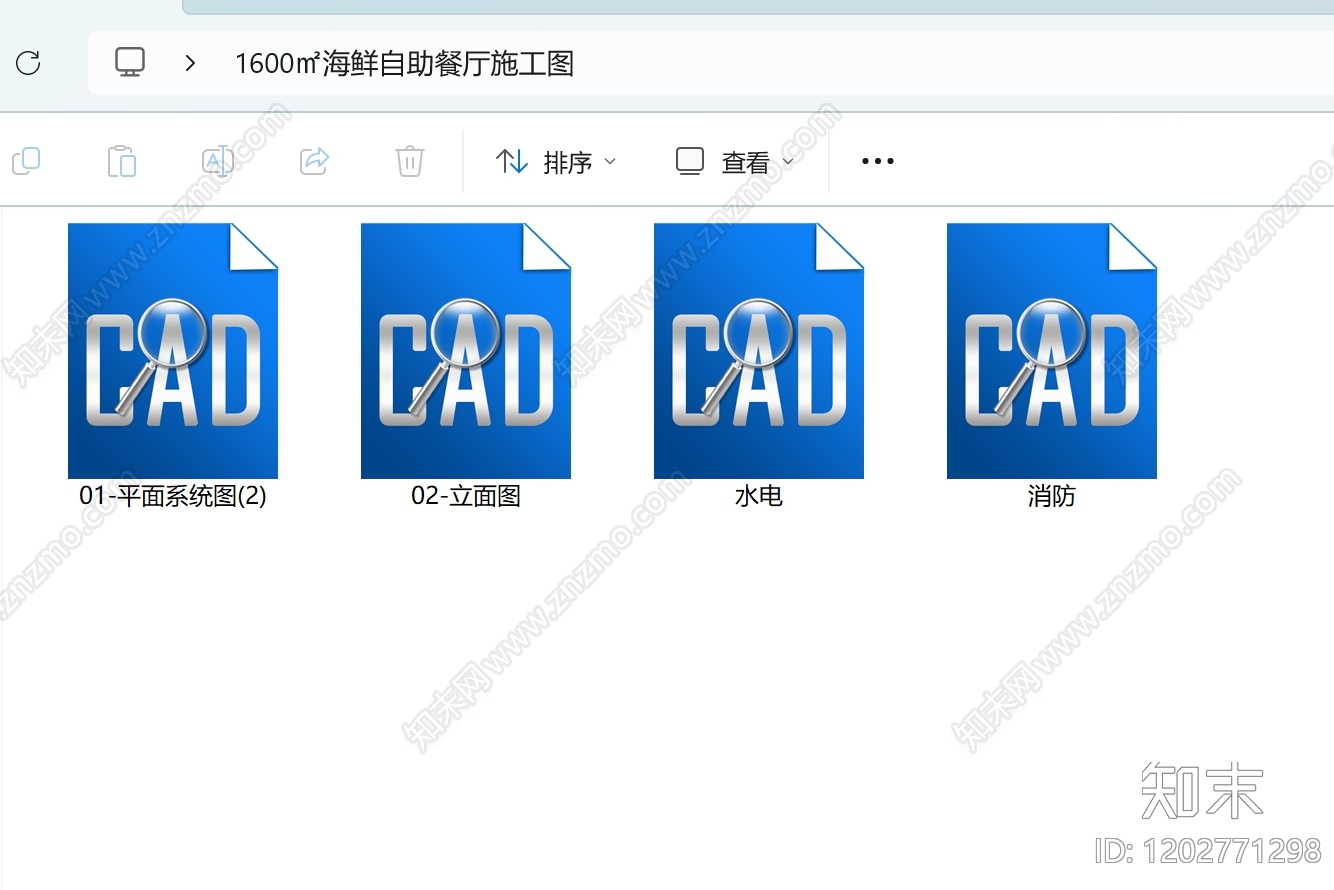This screenshot has width=1334, height=890.
Task: Click the copy toolbar icon
Action: (x=26, y=161)
